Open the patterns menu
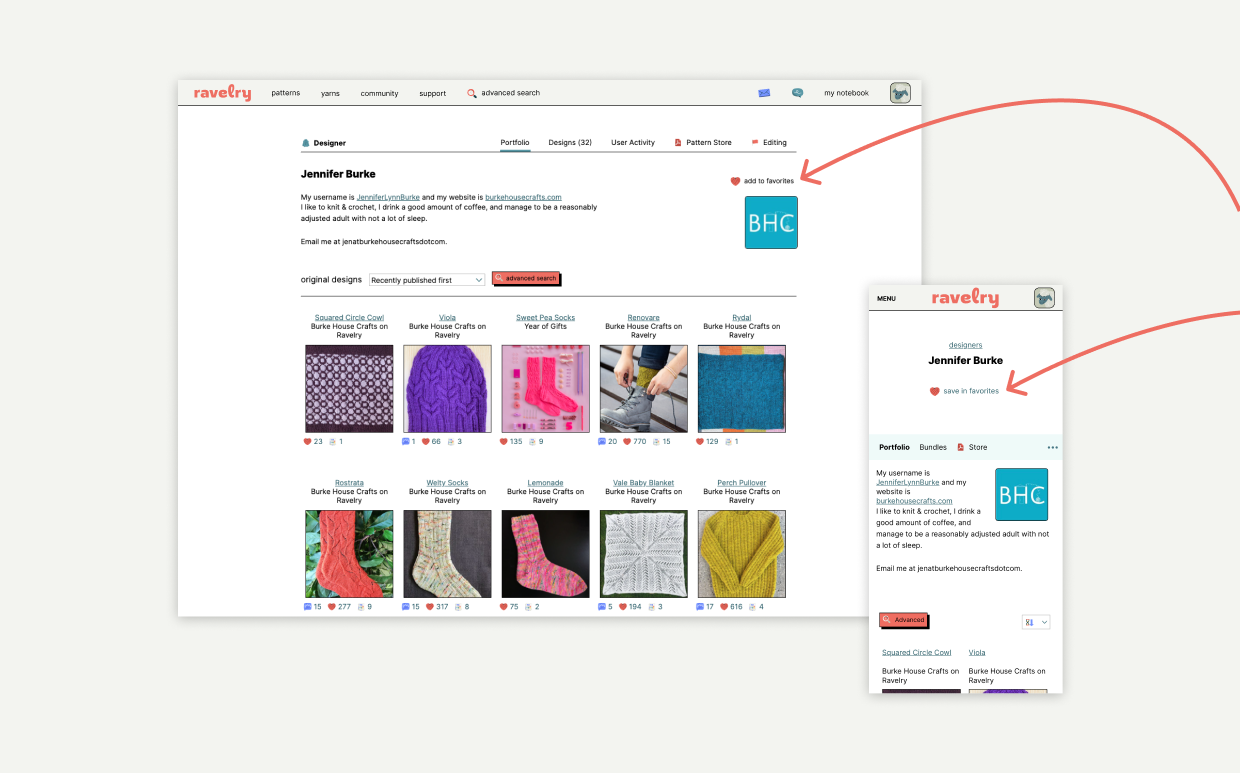Screen dimensions: 1240x773 [x=285, y=93]
